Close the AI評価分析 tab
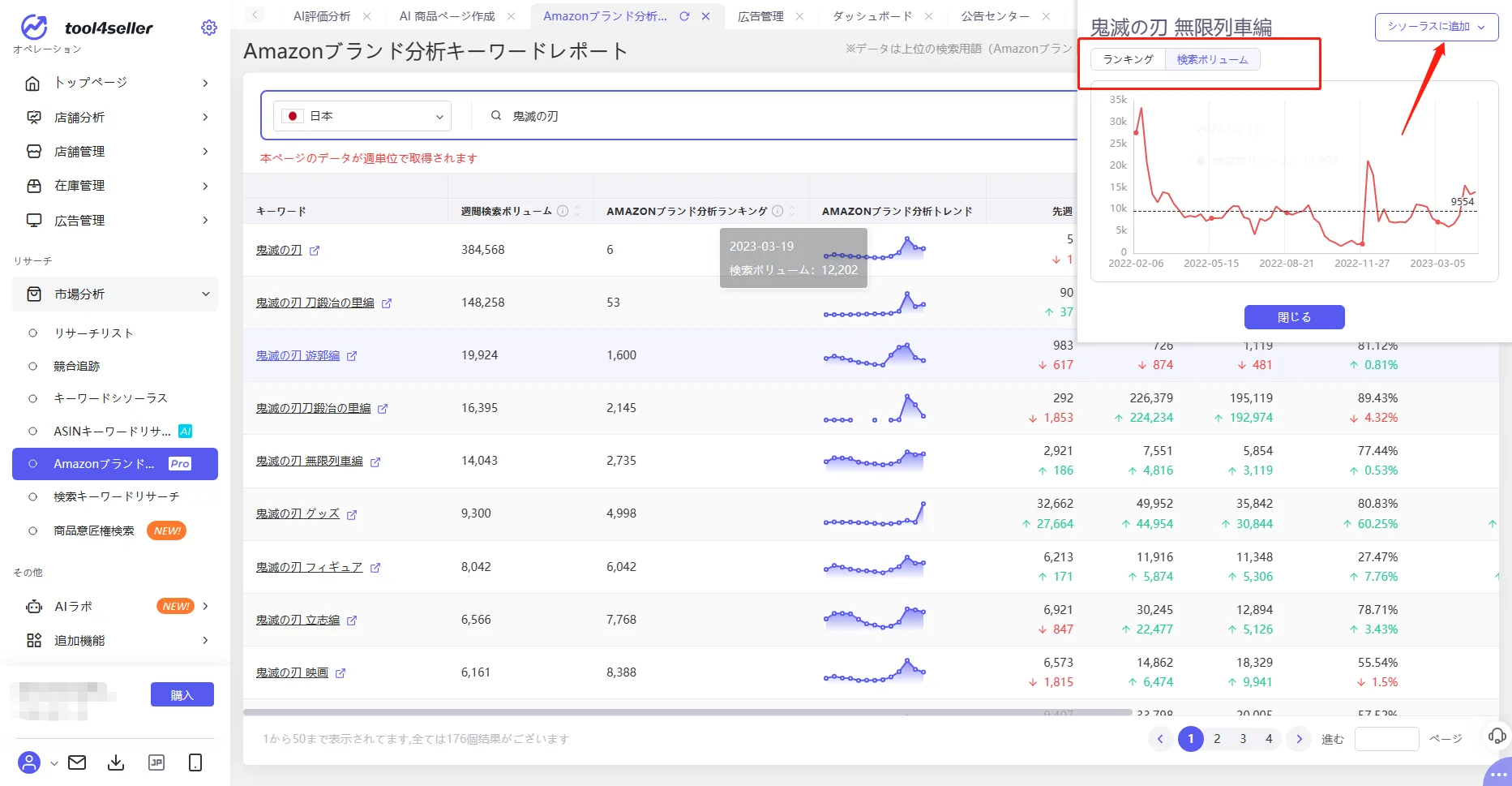Screen dimensions: 1512x786 tap(367, 16)
